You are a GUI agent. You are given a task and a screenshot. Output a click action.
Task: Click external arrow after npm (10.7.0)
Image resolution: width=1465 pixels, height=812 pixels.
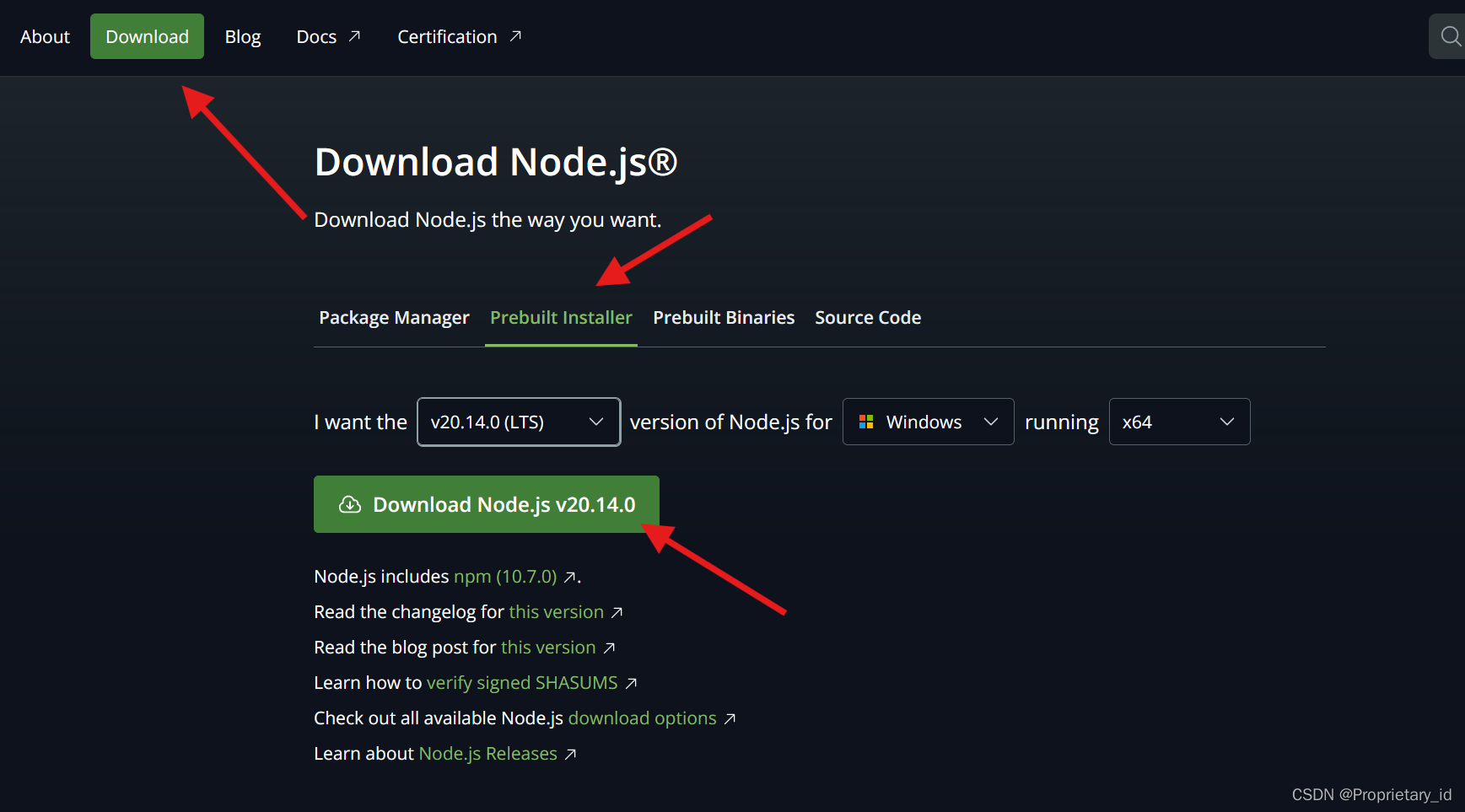click(x=570, y=577)
